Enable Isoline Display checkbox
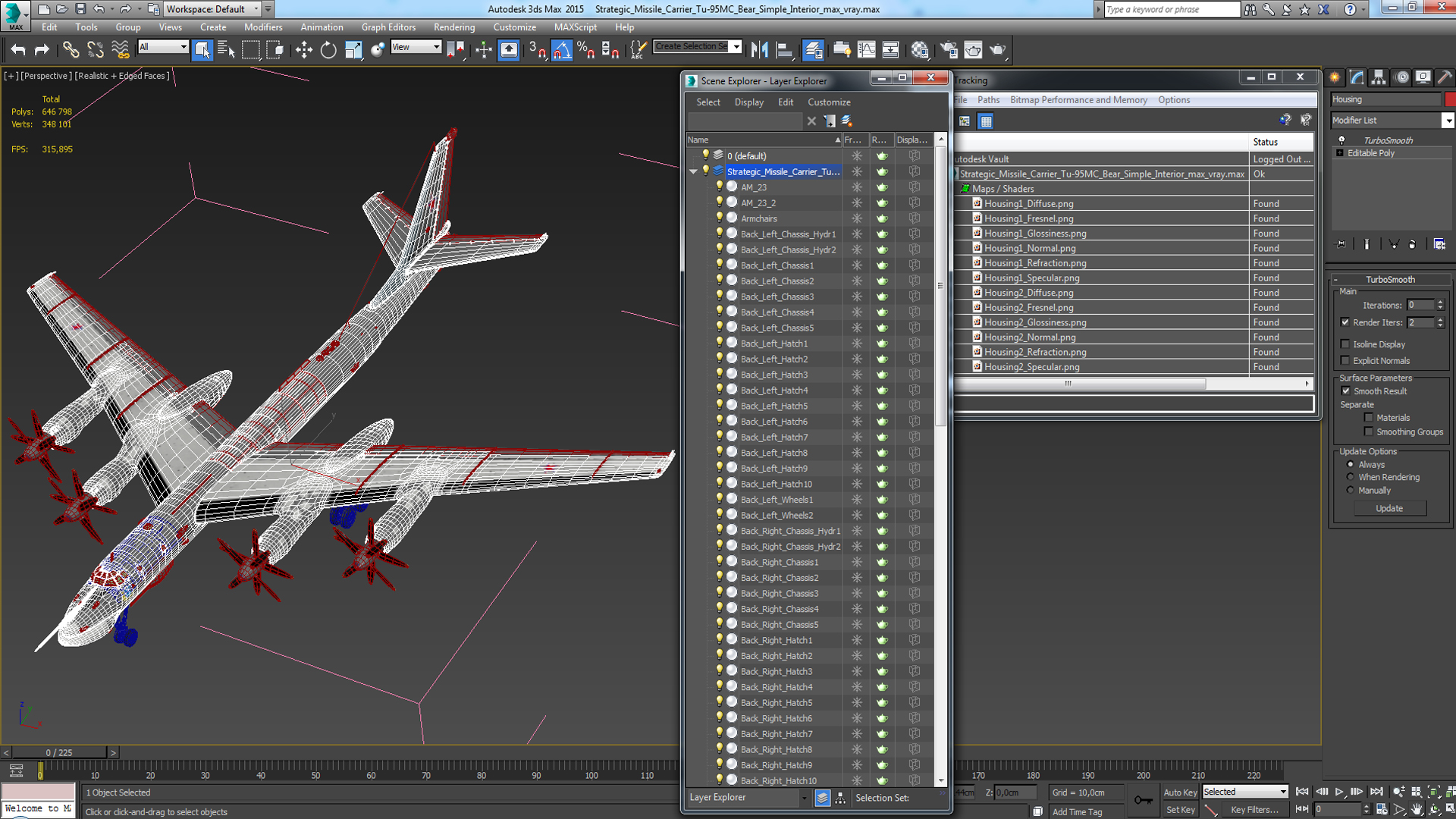Viewport: 1456px width, 819px height. click(x=1345, y=344)
